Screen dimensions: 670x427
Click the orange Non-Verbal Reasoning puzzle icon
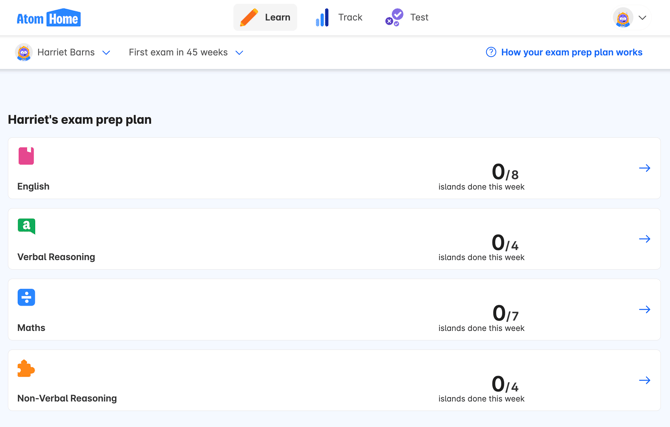tap(26, 368)
